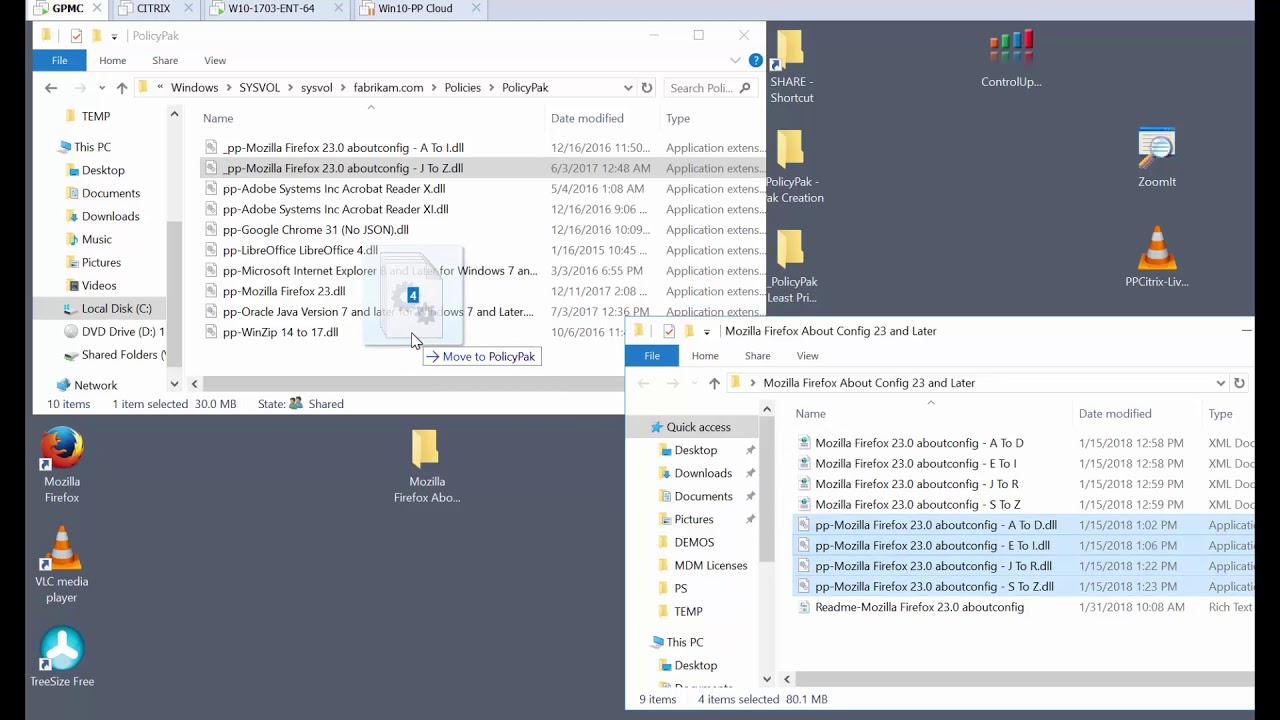The height and width of the screenshot is (720, 1280).
Task: Open PolicyPak Least Pri... desktop folder
Action: pyautogui.click(x=792, y=265)
